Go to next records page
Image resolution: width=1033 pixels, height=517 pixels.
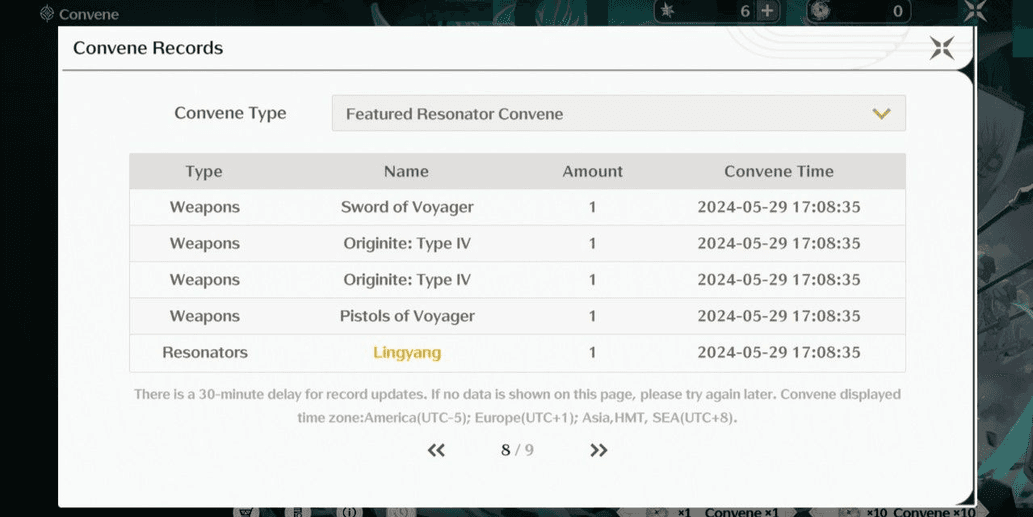[x=598, y=450]
